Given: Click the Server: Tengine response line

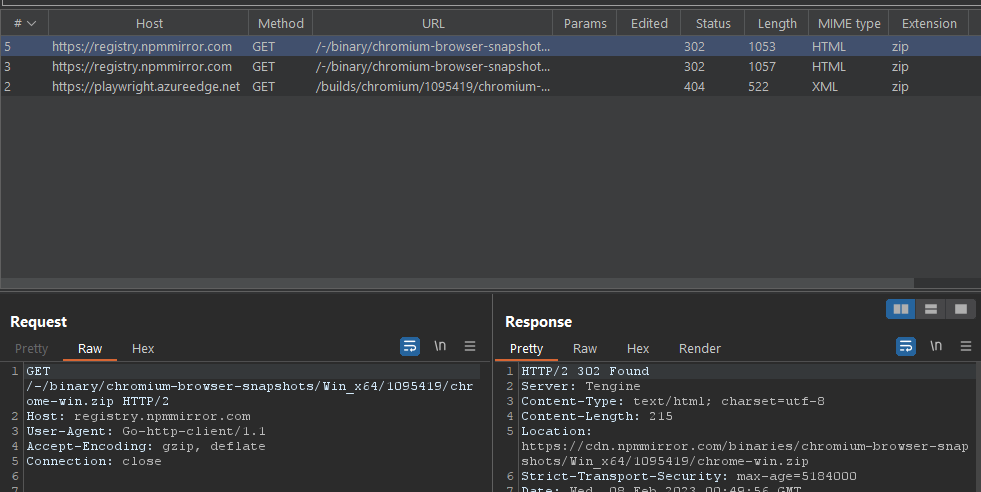Looking at the screenshot, I should (581, 386).
